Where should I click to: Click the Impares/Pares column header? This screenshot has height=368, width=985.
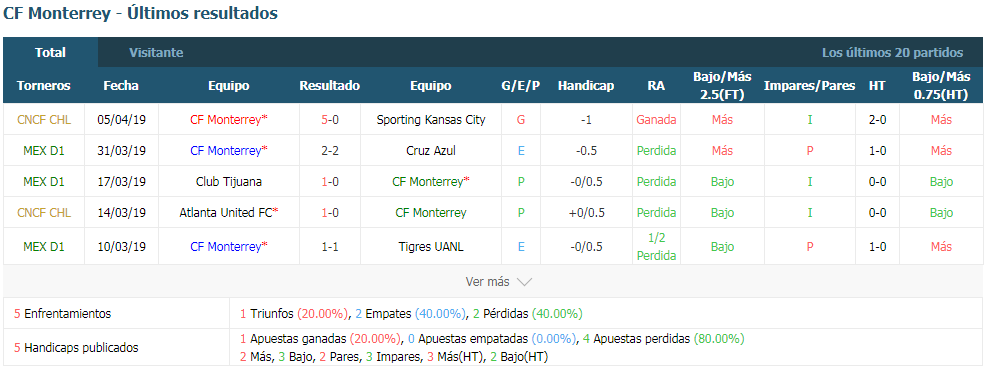(x=810, y=86)
